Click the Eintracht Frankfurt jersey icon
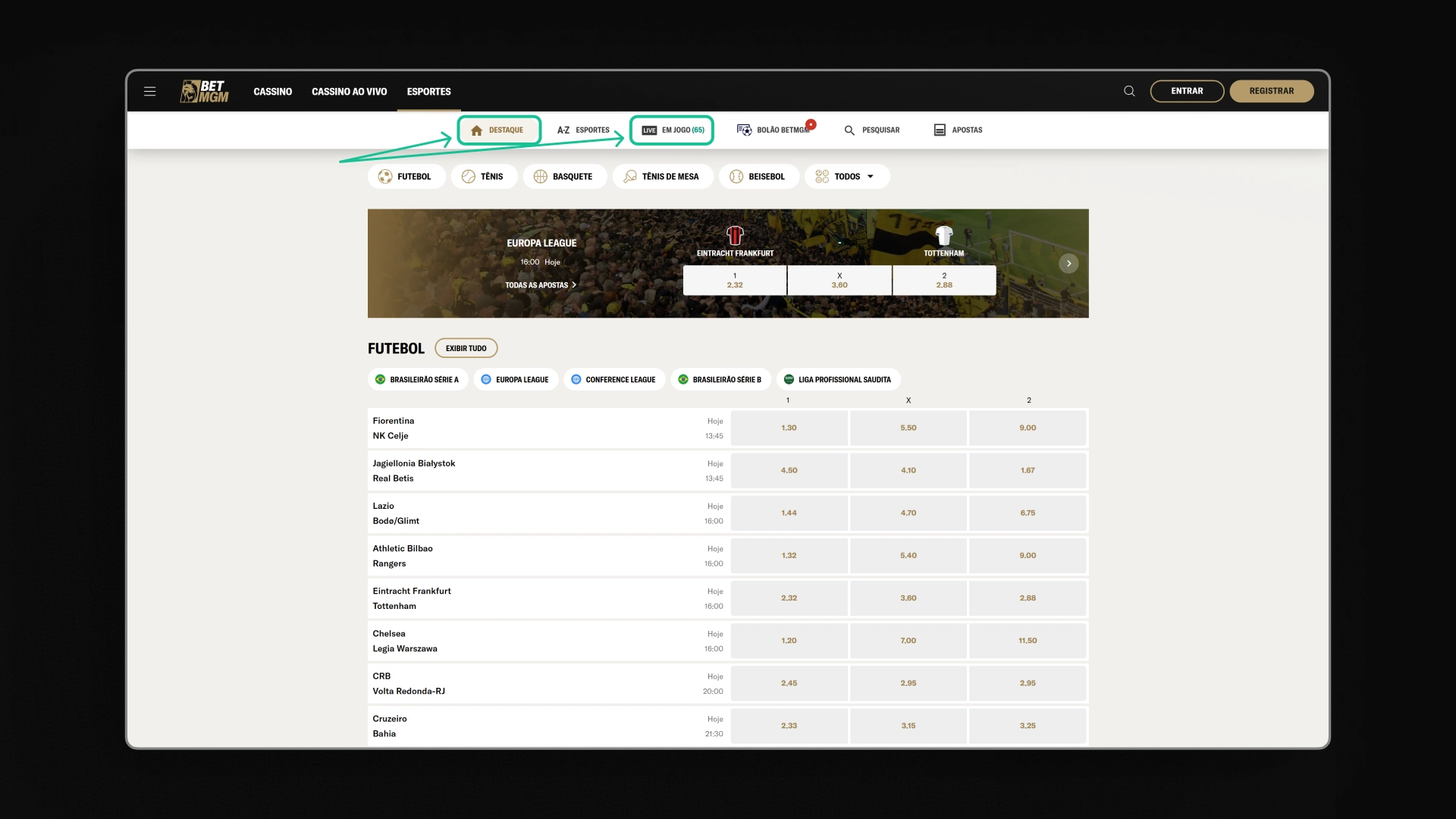The height and width of the screenshot is (819, 1456). [735, 235]
